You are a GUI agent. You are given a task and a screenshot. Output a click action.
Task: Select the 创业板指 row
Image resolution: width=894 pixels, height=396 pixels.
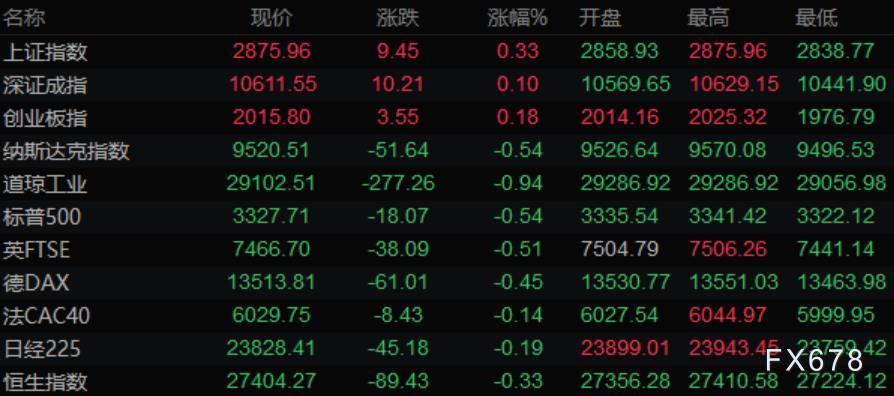447,118
